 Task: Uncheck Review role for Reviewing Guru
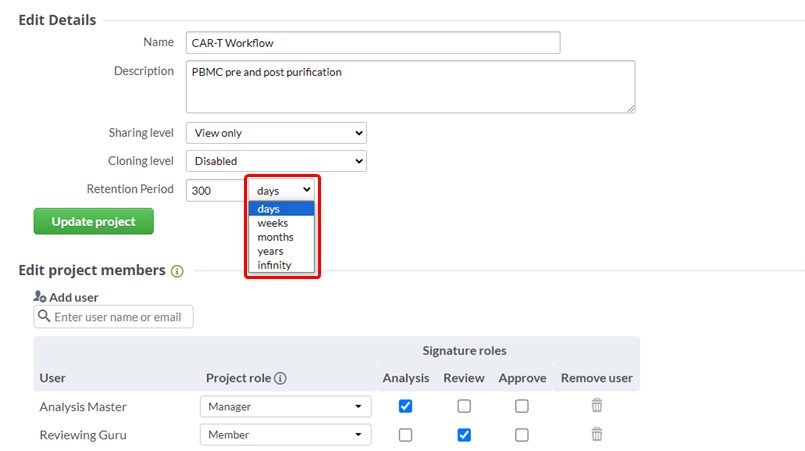click(464, 435)
